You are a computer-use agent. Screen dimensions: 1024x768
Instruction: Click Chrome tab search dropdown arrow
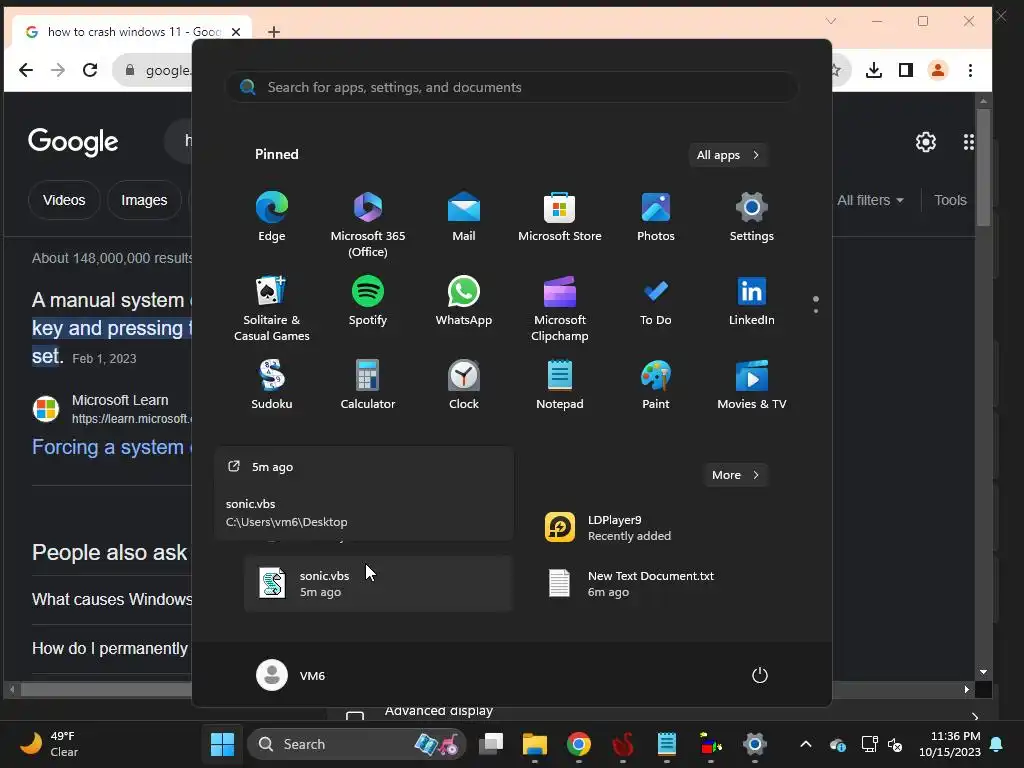point(831,21)
